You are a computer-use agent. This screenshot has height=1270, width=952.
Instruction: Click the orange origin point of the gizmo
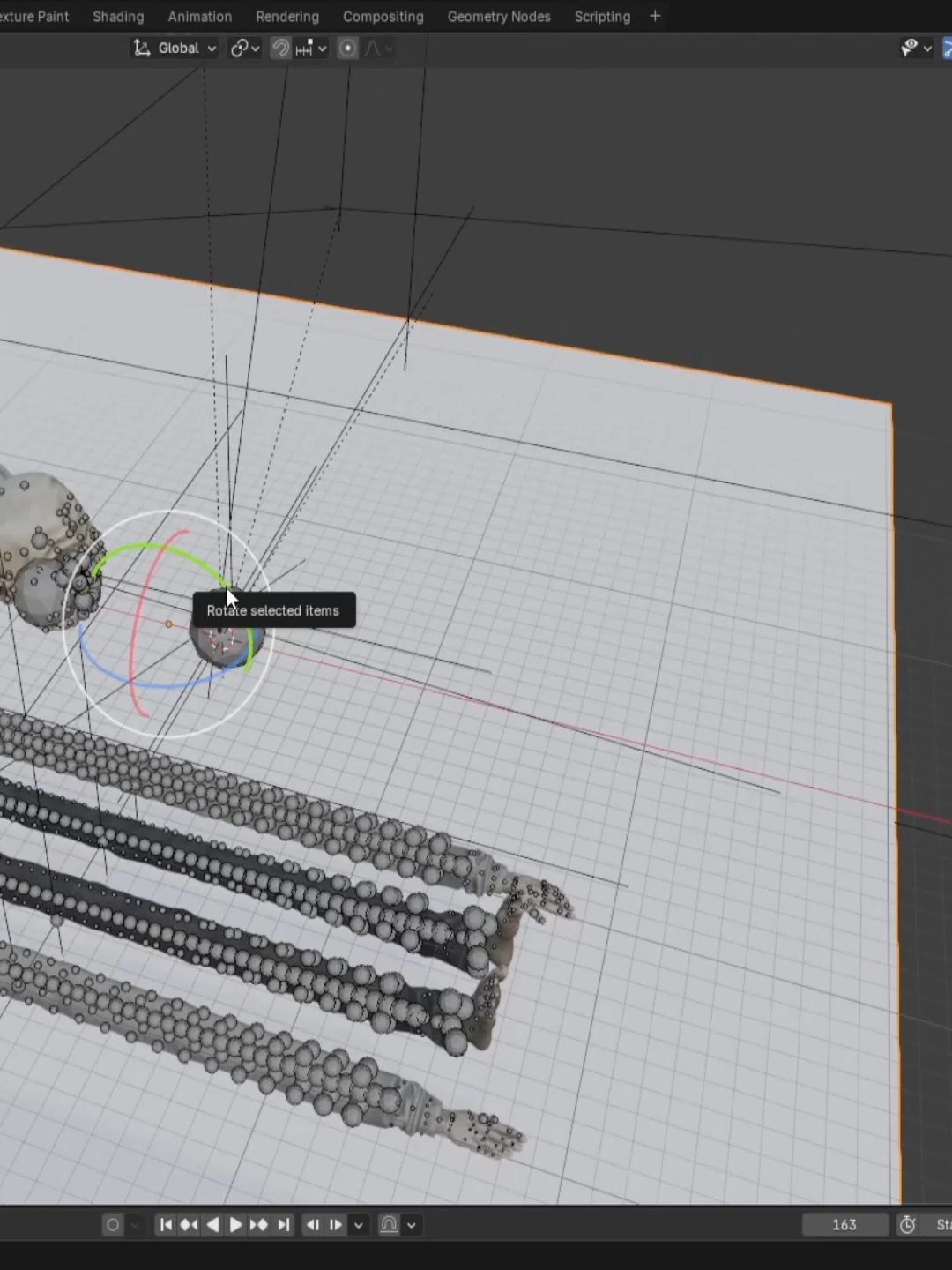pyautogui.click(x=168, y=624)
